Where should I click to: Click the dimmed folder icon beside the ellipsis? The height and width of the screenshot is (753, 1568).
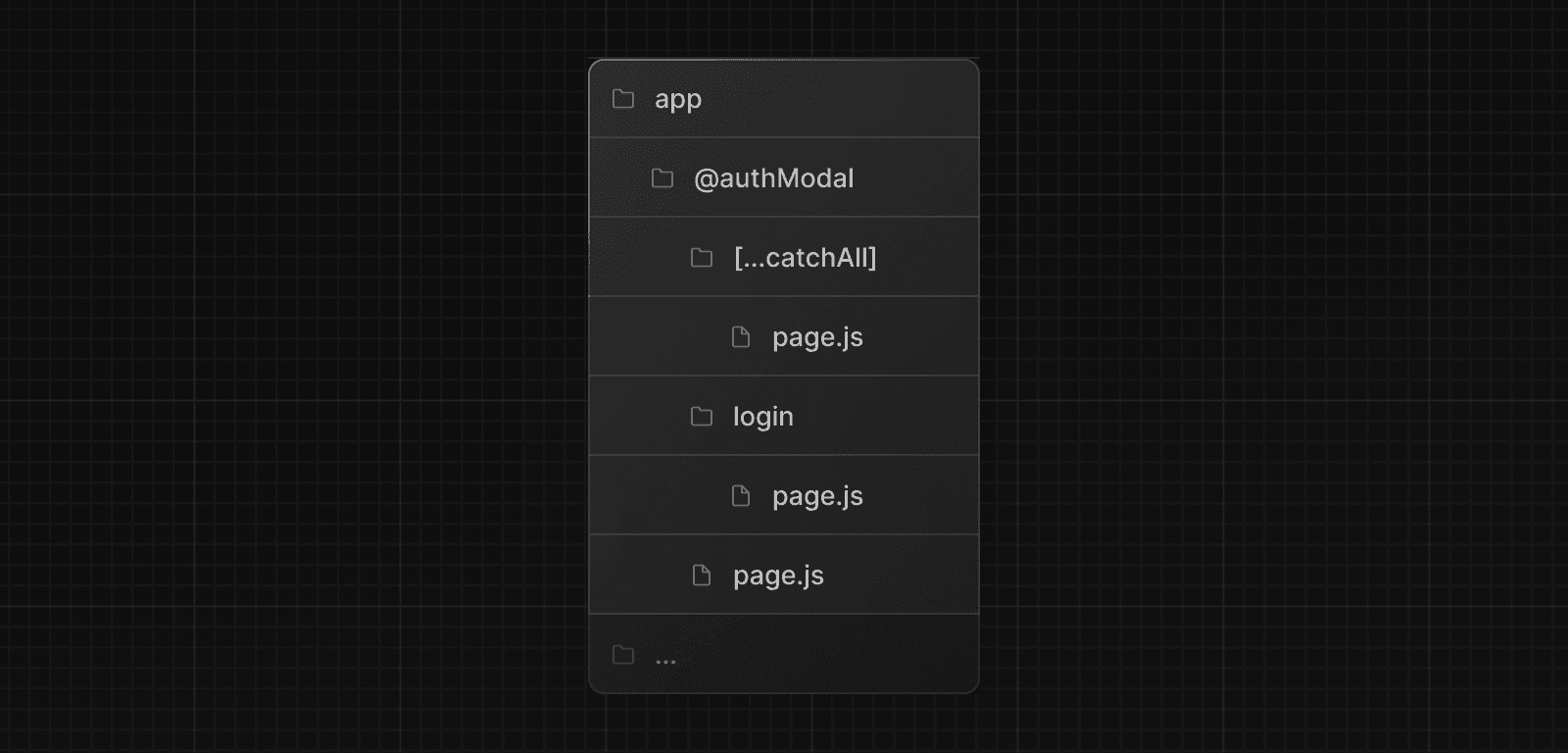[623, 655]
